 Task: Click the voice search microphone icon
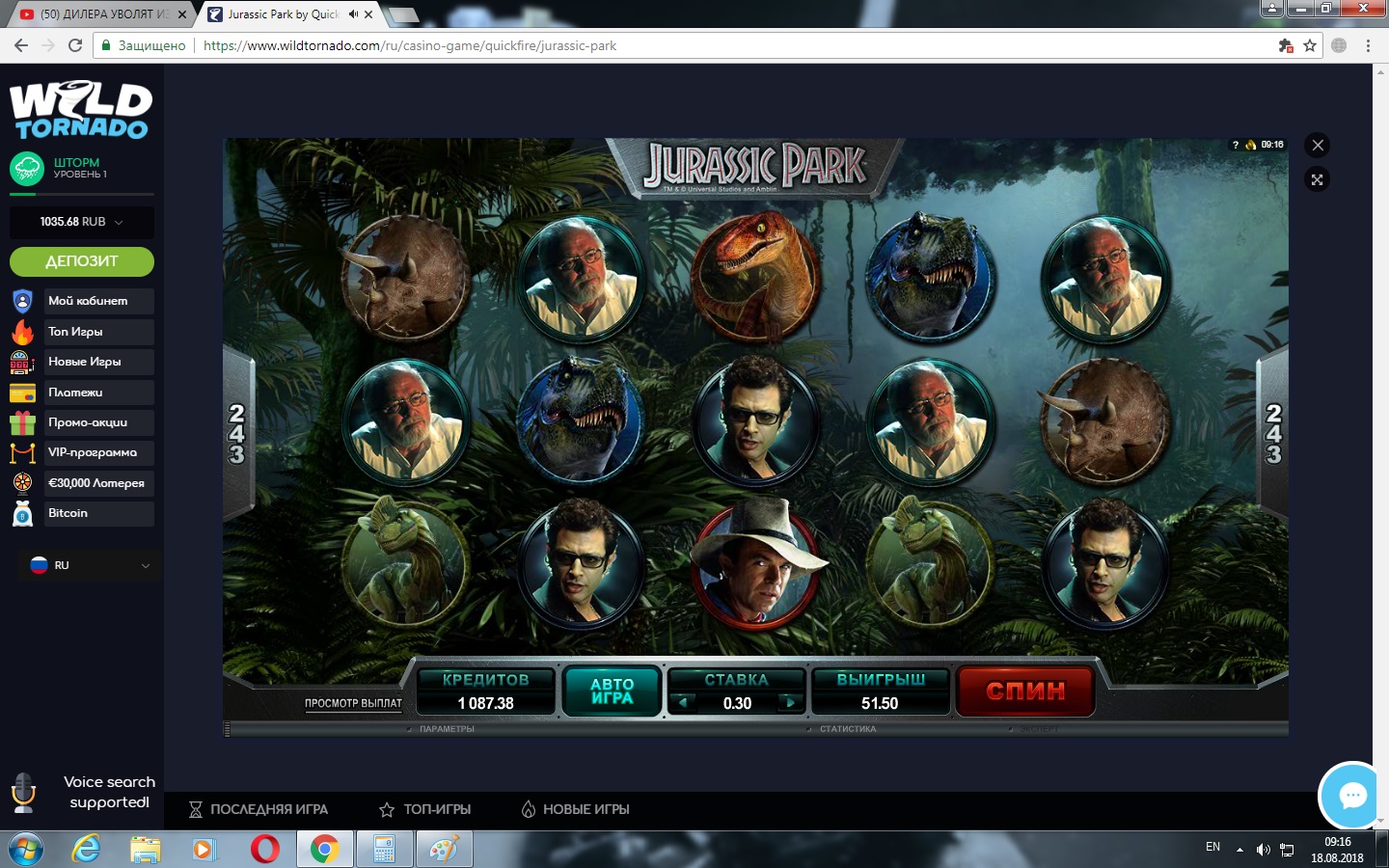(23, 793)
